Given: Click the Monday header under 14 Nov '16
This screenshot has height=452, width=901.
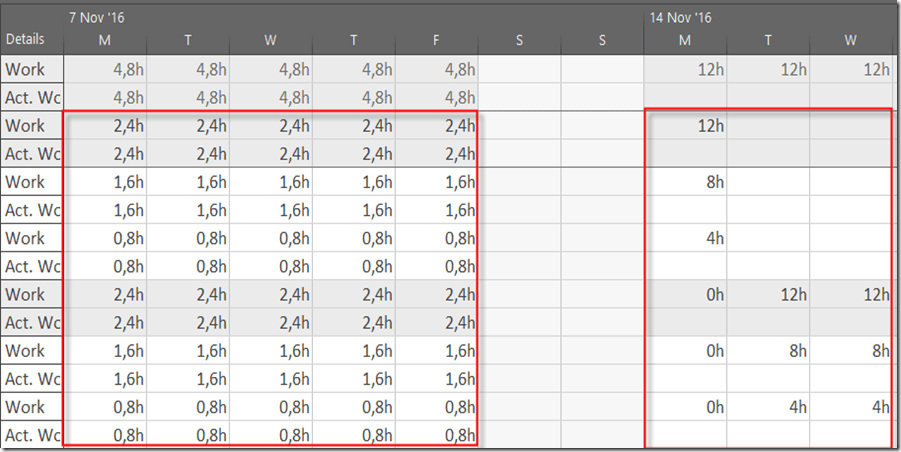Looking at the screenshot, I should point(685,40).
